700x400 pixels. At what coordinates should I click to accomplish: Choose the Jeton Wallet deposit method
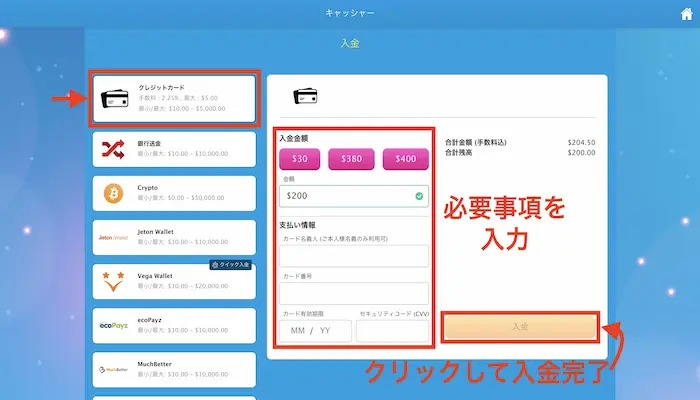[174, 238]
